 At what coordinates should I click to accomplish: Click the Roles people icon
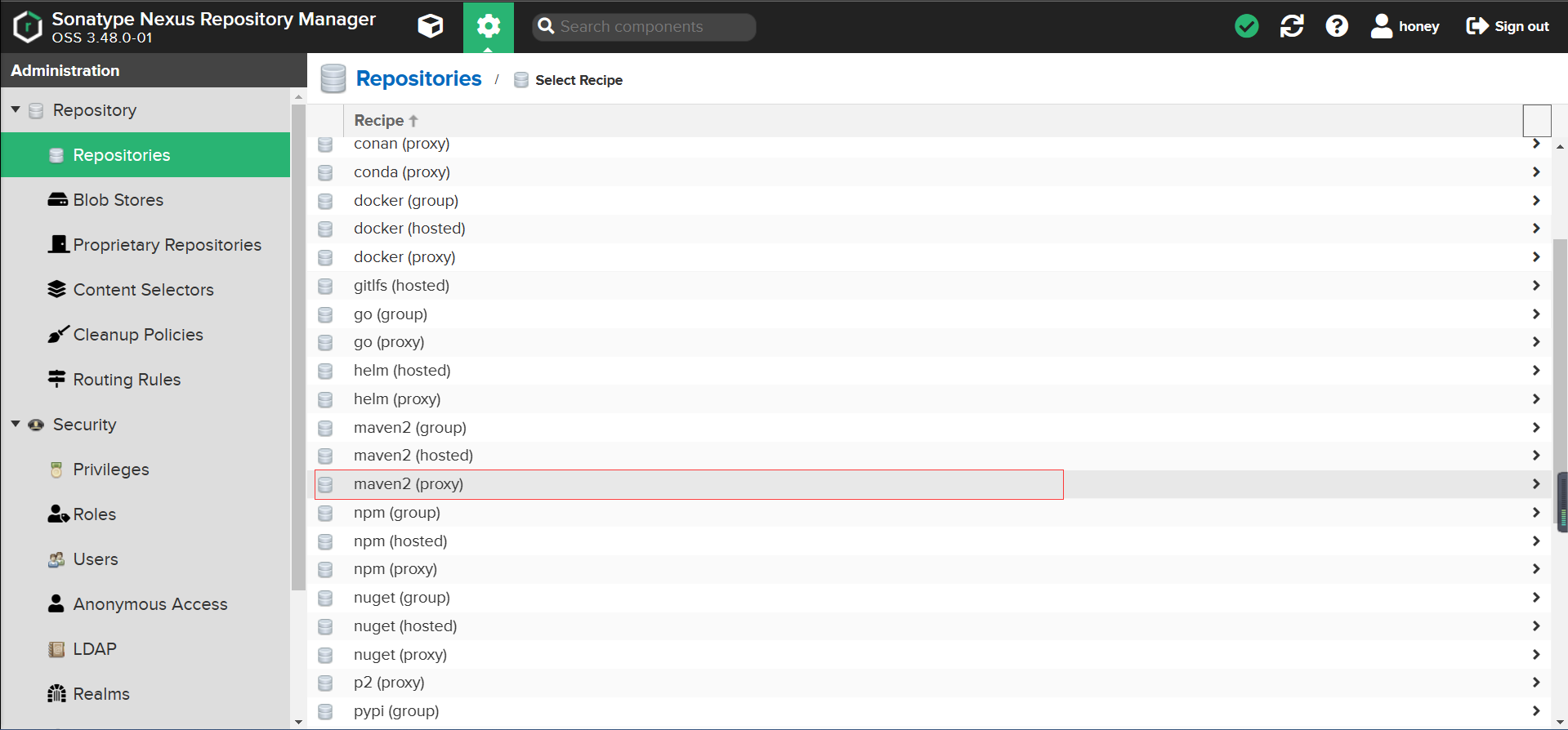point(58,514)
